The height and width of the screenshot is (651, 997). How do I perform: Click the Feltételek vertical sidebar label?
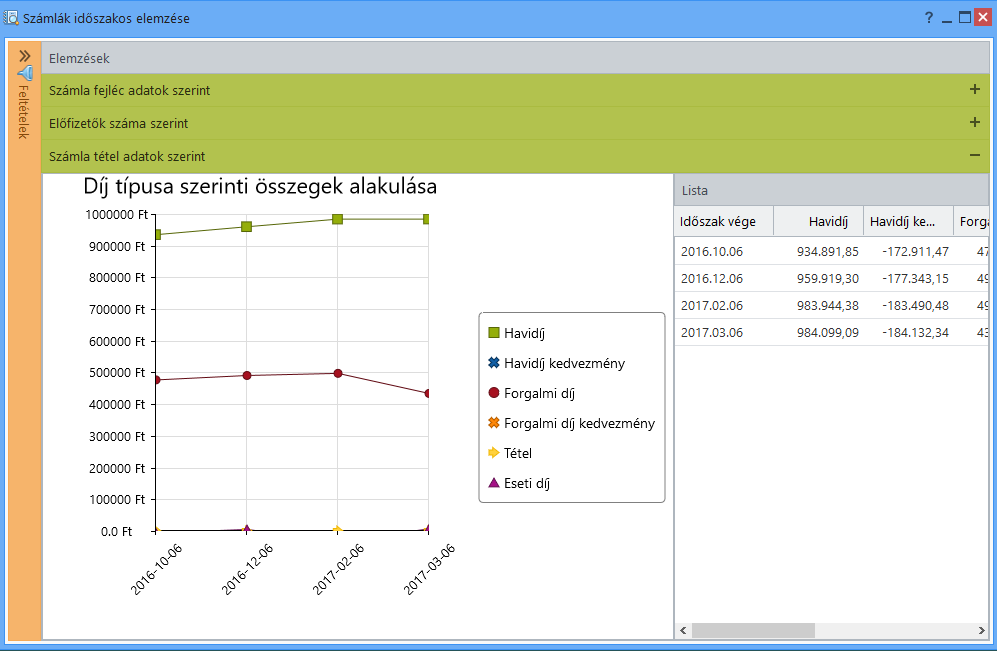[x=24, y=112]
